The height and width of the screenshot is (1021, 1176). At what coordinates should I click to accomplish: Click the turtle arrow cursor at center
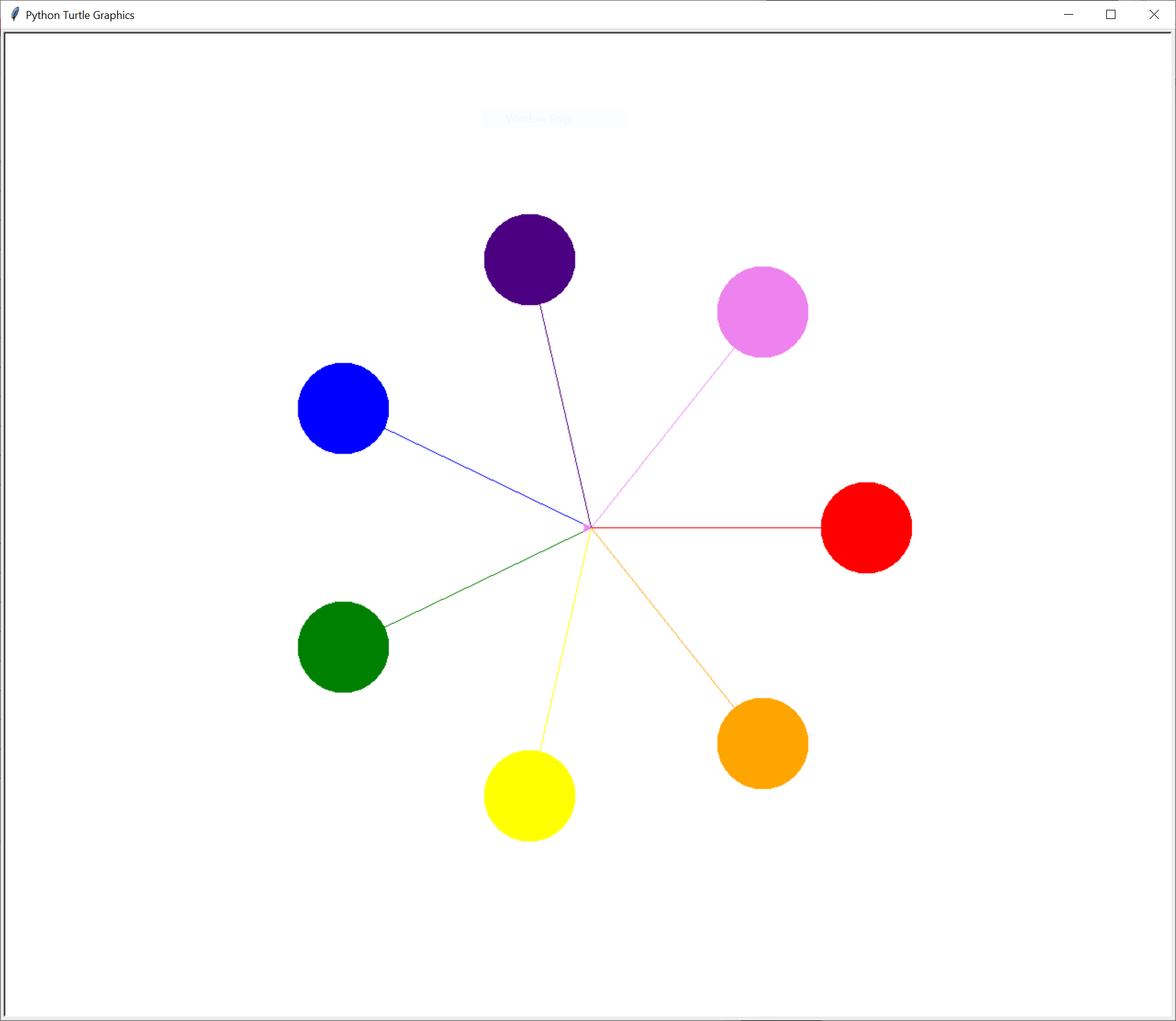(x=587, y=528)
